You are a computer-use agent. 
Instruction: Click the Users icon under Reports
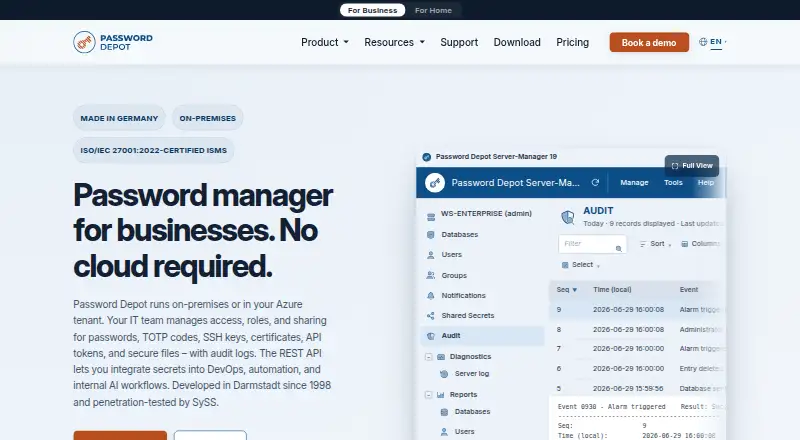click(444, 432)
